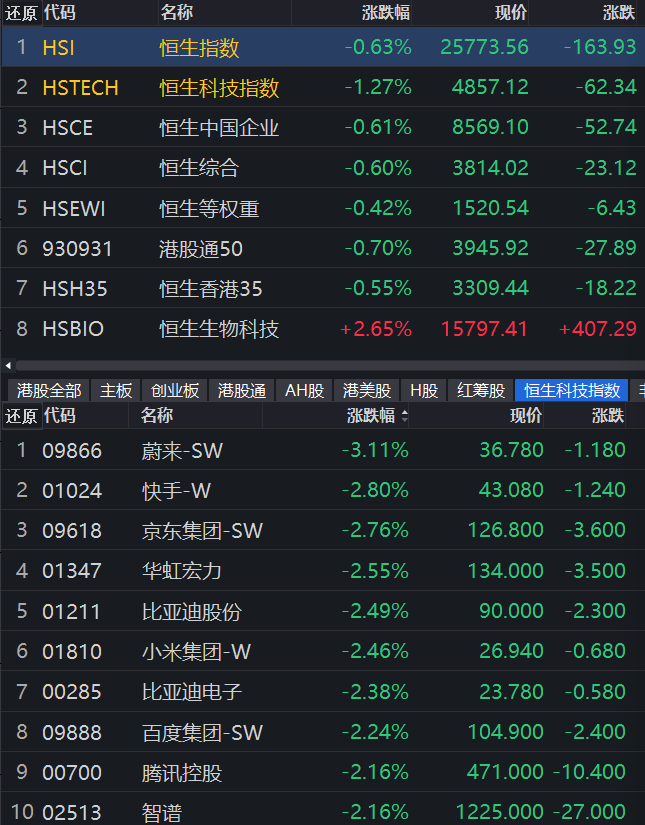
Task: Select the HSI 恒生指数 row
Action: pos(322,47)
